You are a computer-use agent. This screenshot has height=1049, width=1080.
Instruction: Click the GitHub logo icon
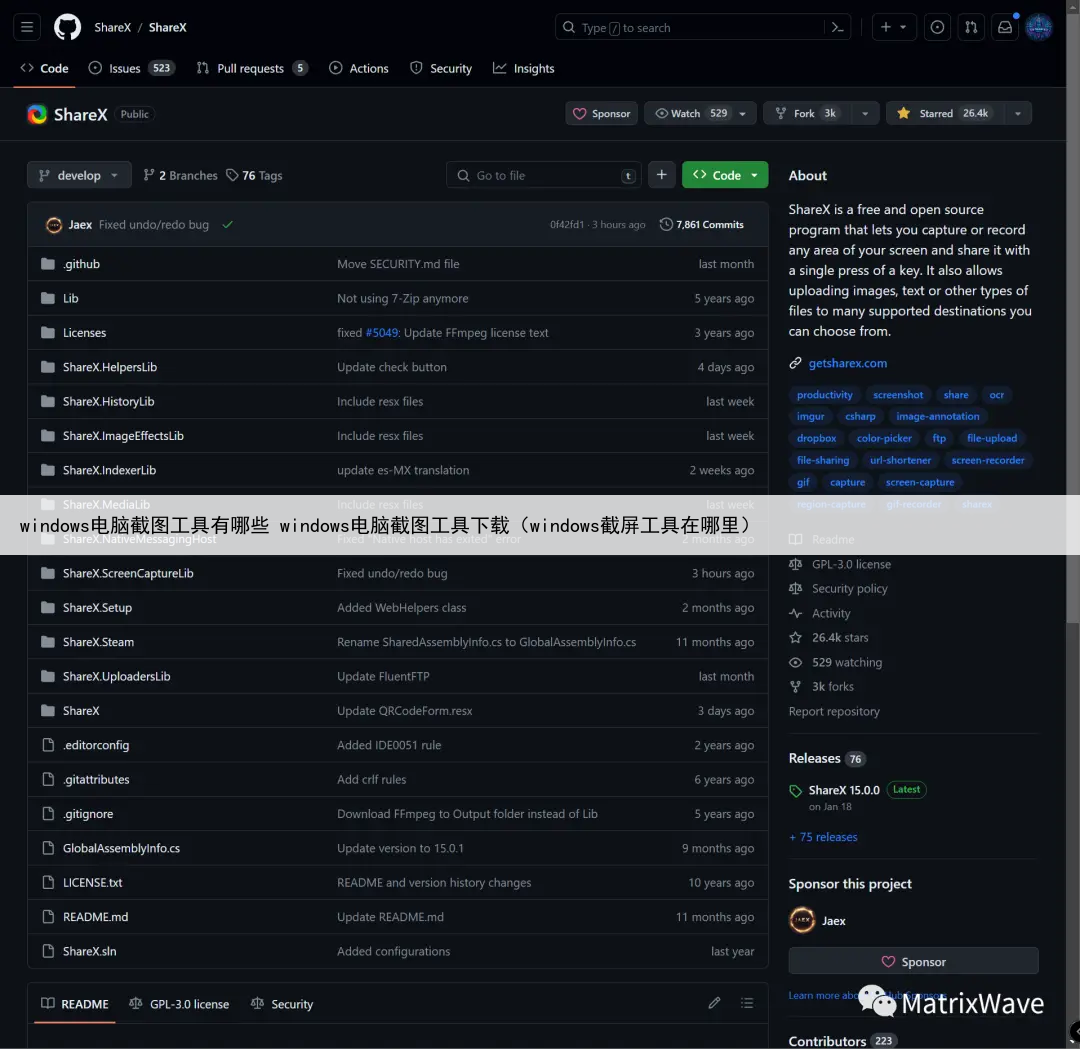67,27
